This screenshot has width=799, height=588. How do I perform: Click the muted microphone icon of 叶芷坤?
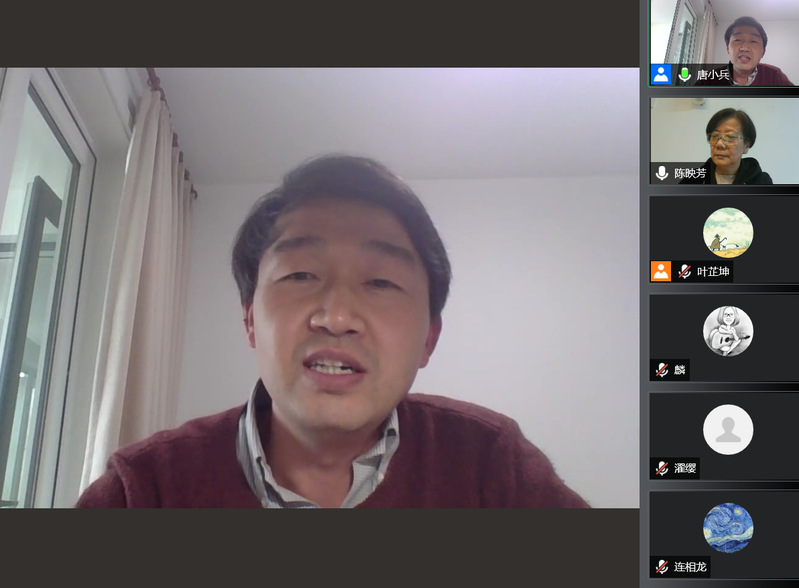[x=685, y=271]
